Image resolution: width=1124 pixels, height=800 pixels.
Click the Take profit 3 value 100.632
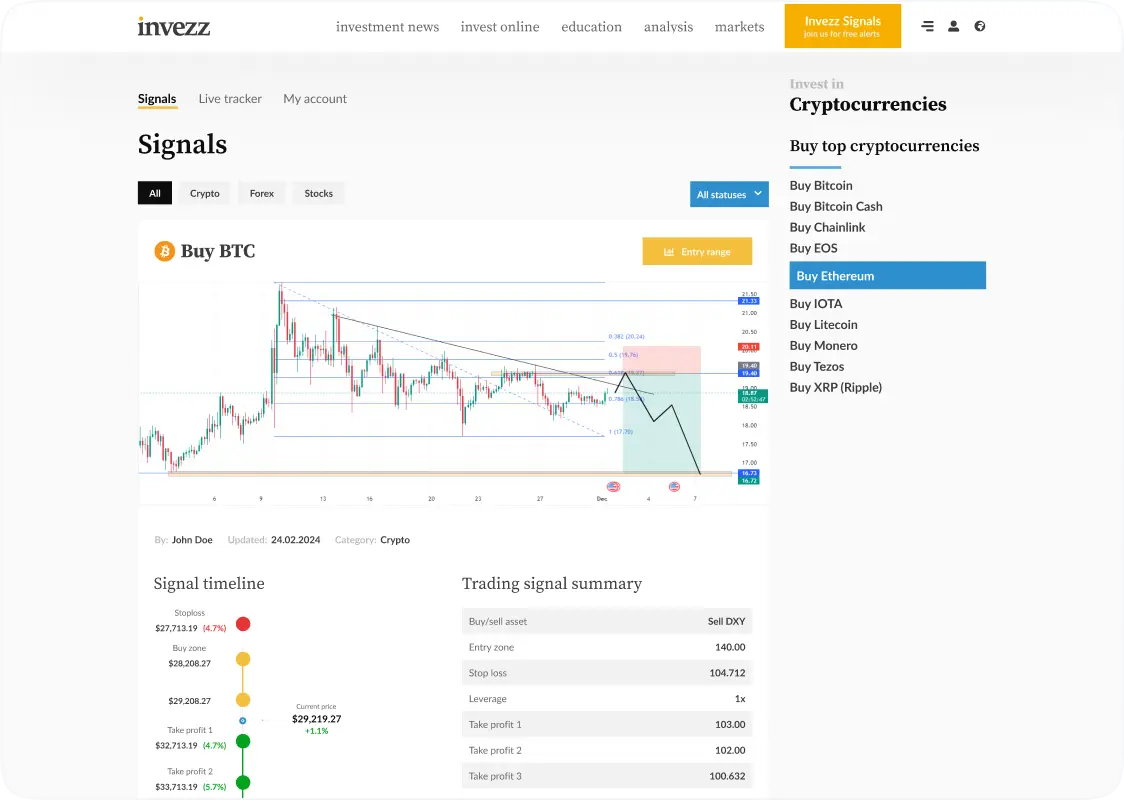tap(727, 776)
